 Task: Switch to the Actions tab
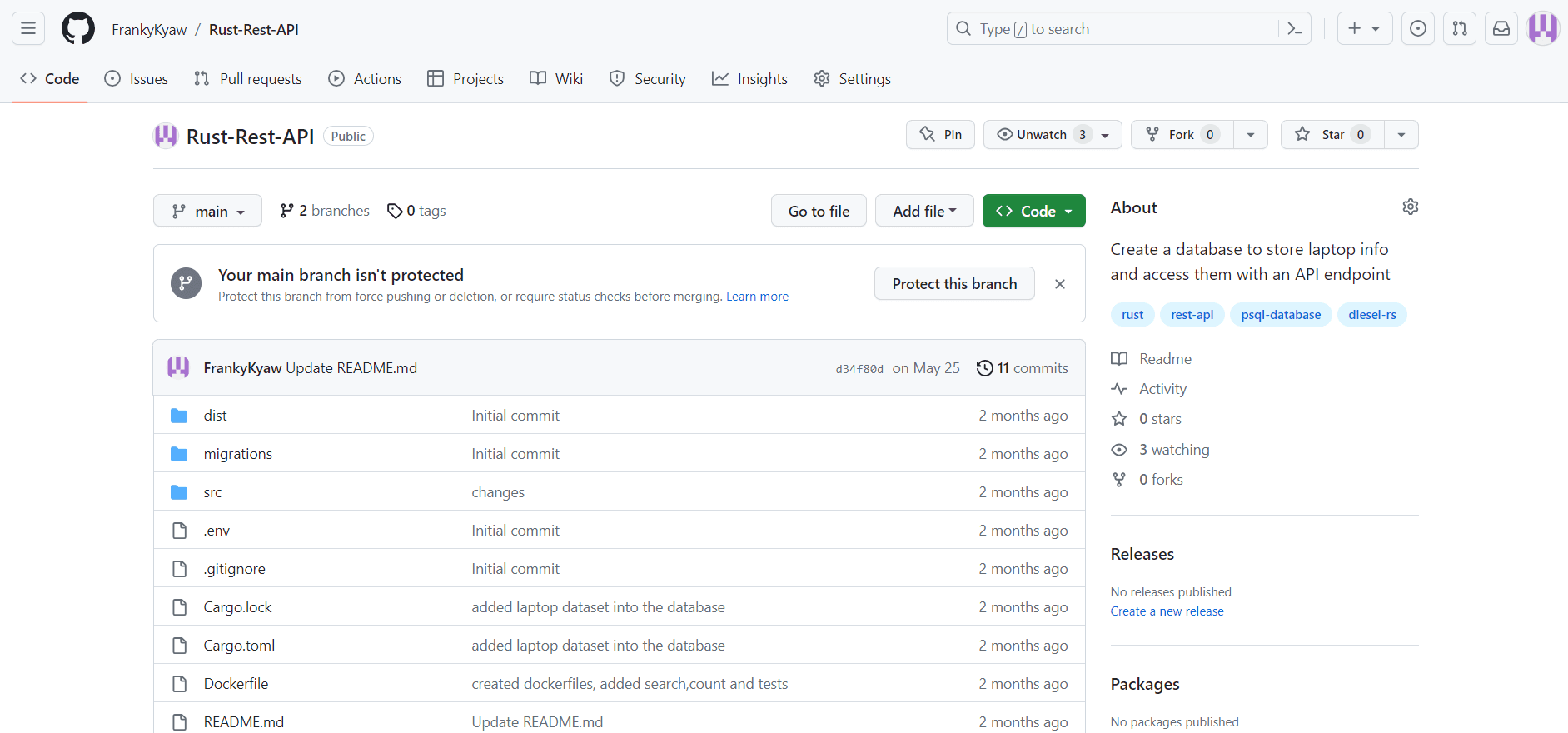[365, 79]
